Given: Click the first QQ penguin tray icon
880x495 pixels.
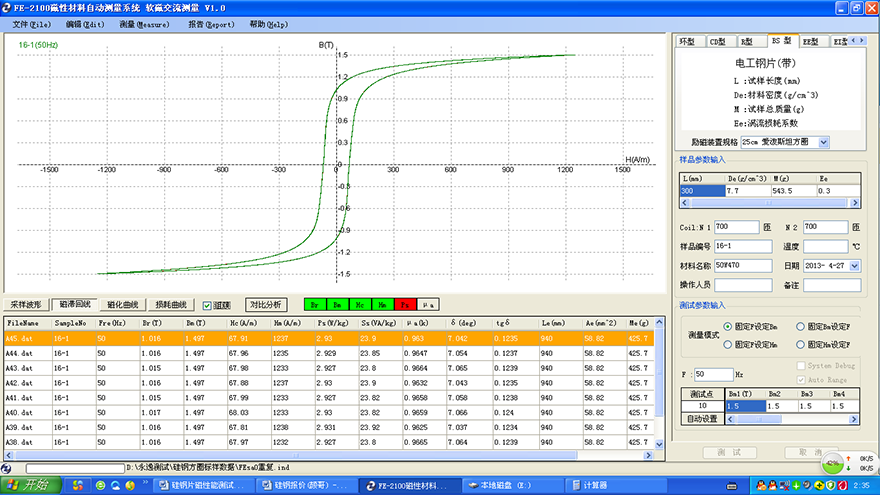Looking at the screenshot, I should [761, 485].
